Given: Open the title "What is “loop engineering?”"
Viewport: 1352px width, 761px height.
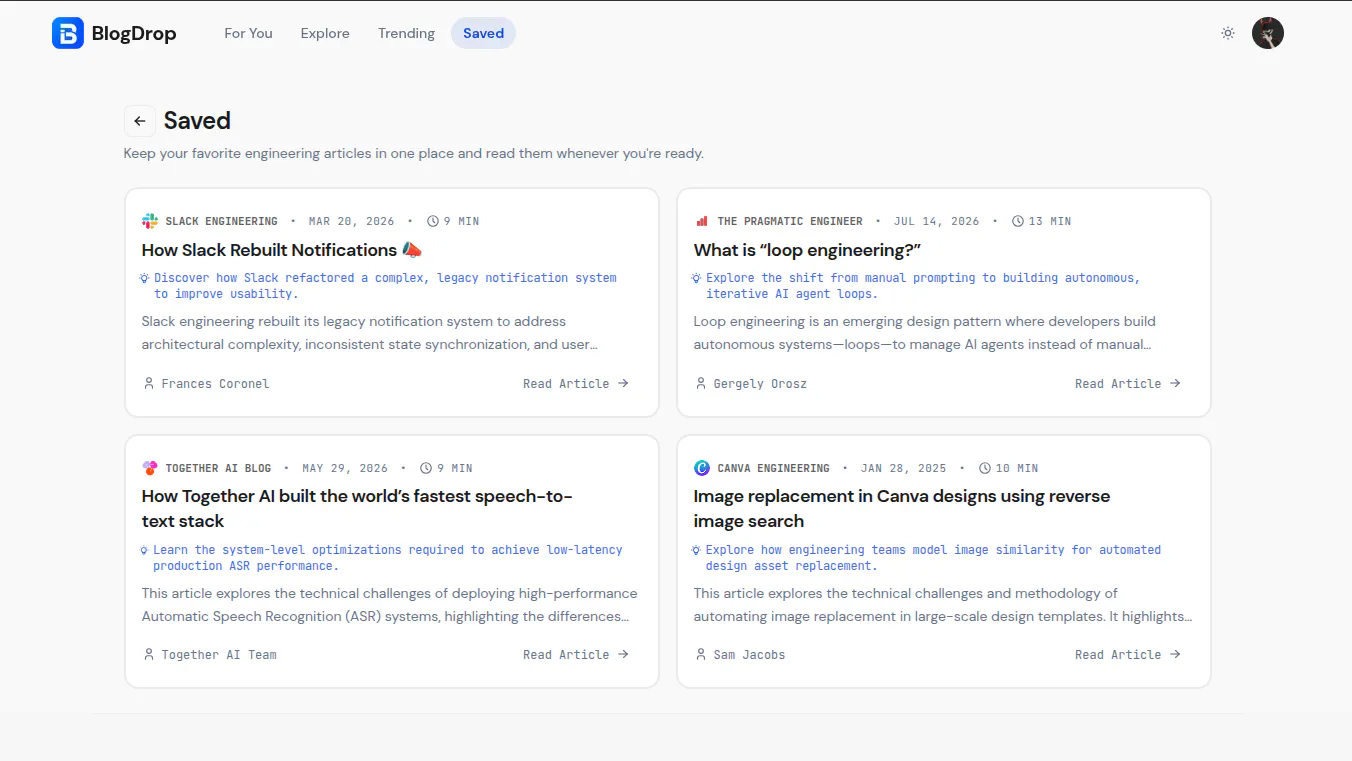Looking at the screenshot, I should pyautogui.click(x=807, y=250).
